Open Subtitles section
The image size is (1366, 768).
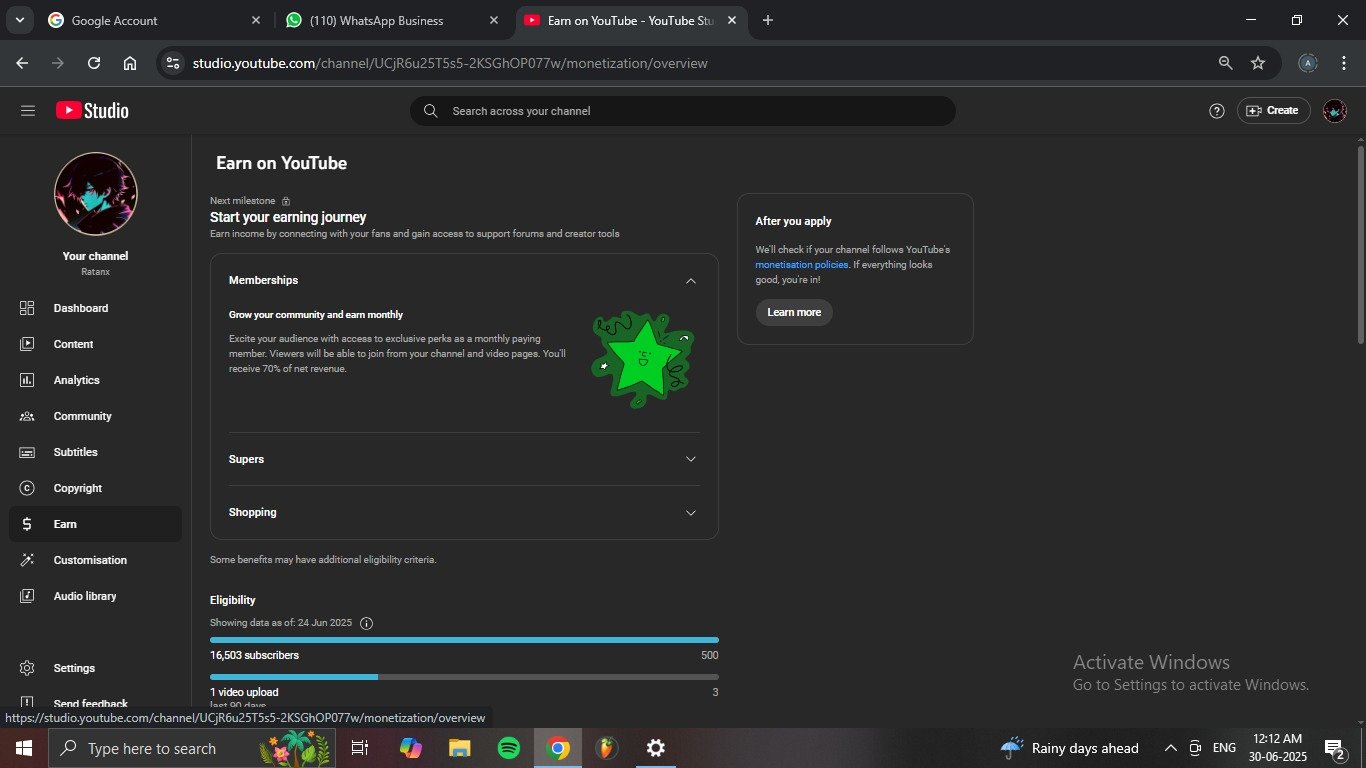(95, 452)
